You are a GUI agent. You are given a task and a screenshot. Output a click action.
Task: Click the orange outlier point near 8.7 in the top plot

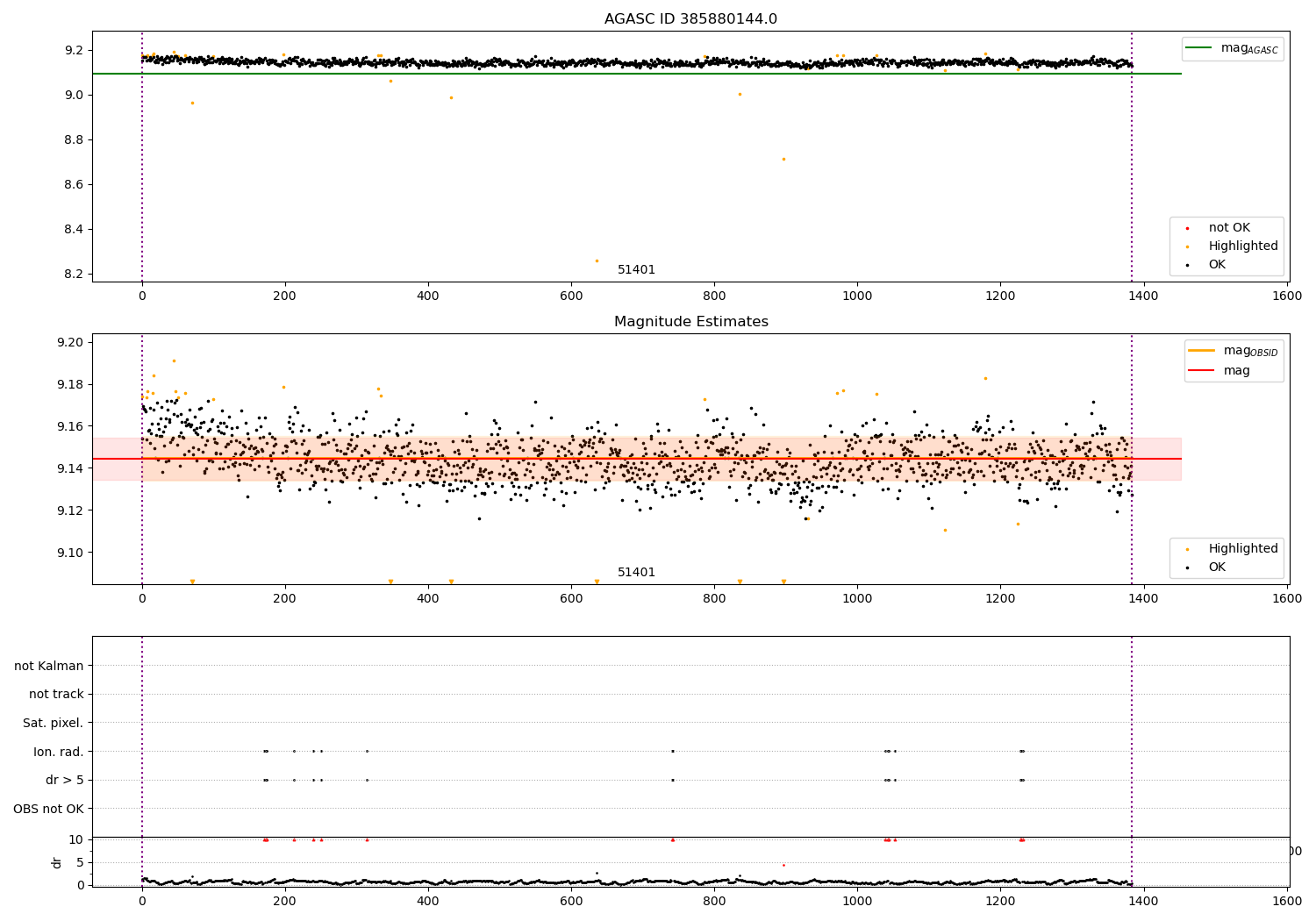coord(783,159)
